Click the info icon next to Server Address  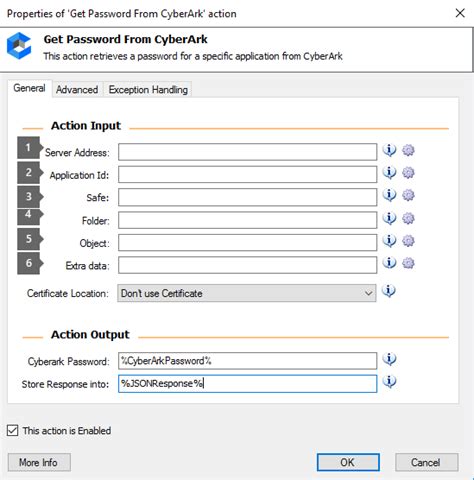click(x=389, y=150)
